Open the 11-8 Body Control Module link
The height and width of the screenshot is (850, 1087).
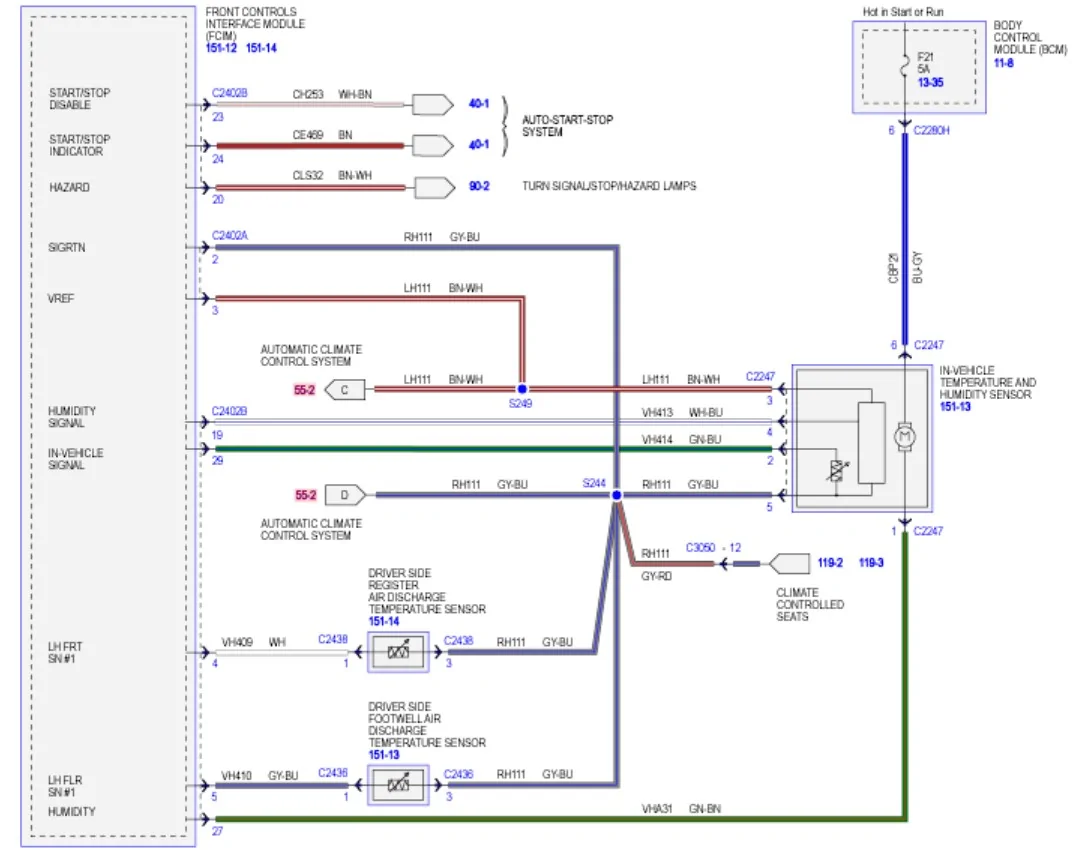pos(1004,63)
